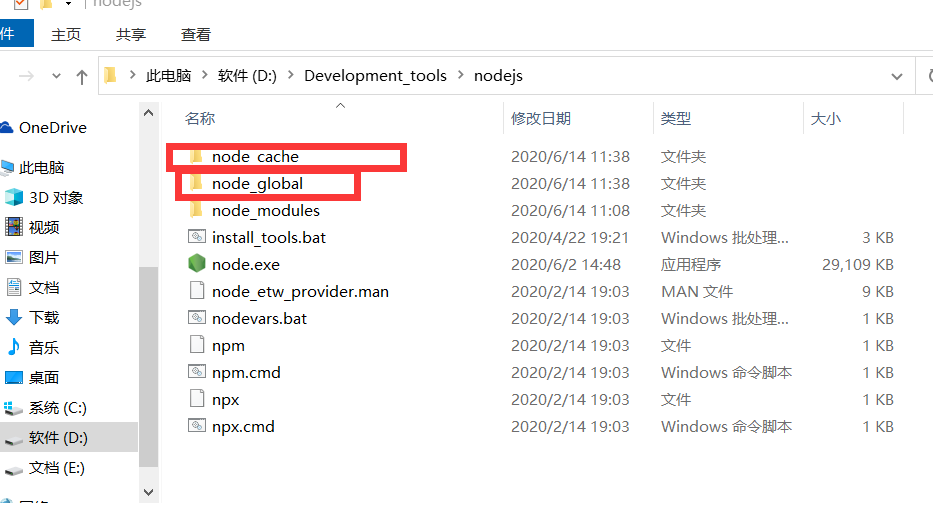Image resolution: width=933 pixels, height=509 pixels.
Task: Select the install_tools.bat file icon
Action: 197,237
